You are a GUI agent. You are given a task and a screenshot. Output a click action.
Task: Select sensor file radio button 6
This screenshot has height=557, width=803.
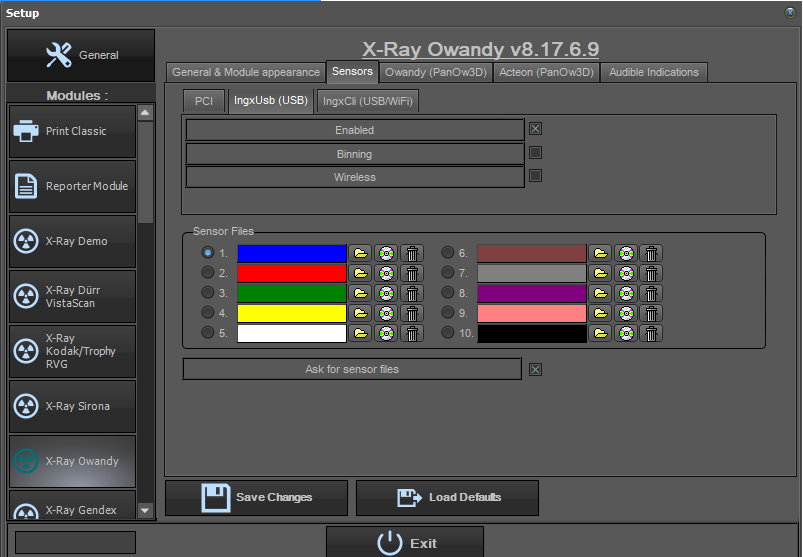[448, 252]
